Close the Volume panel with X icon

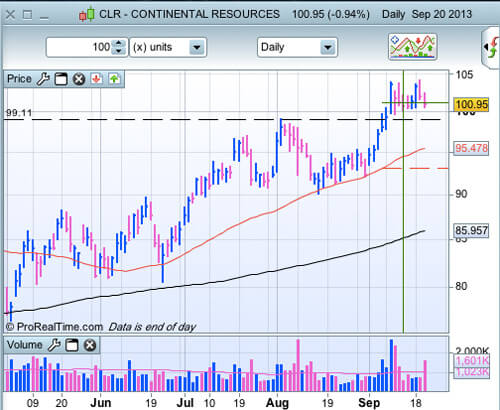(x=90, y=345)
